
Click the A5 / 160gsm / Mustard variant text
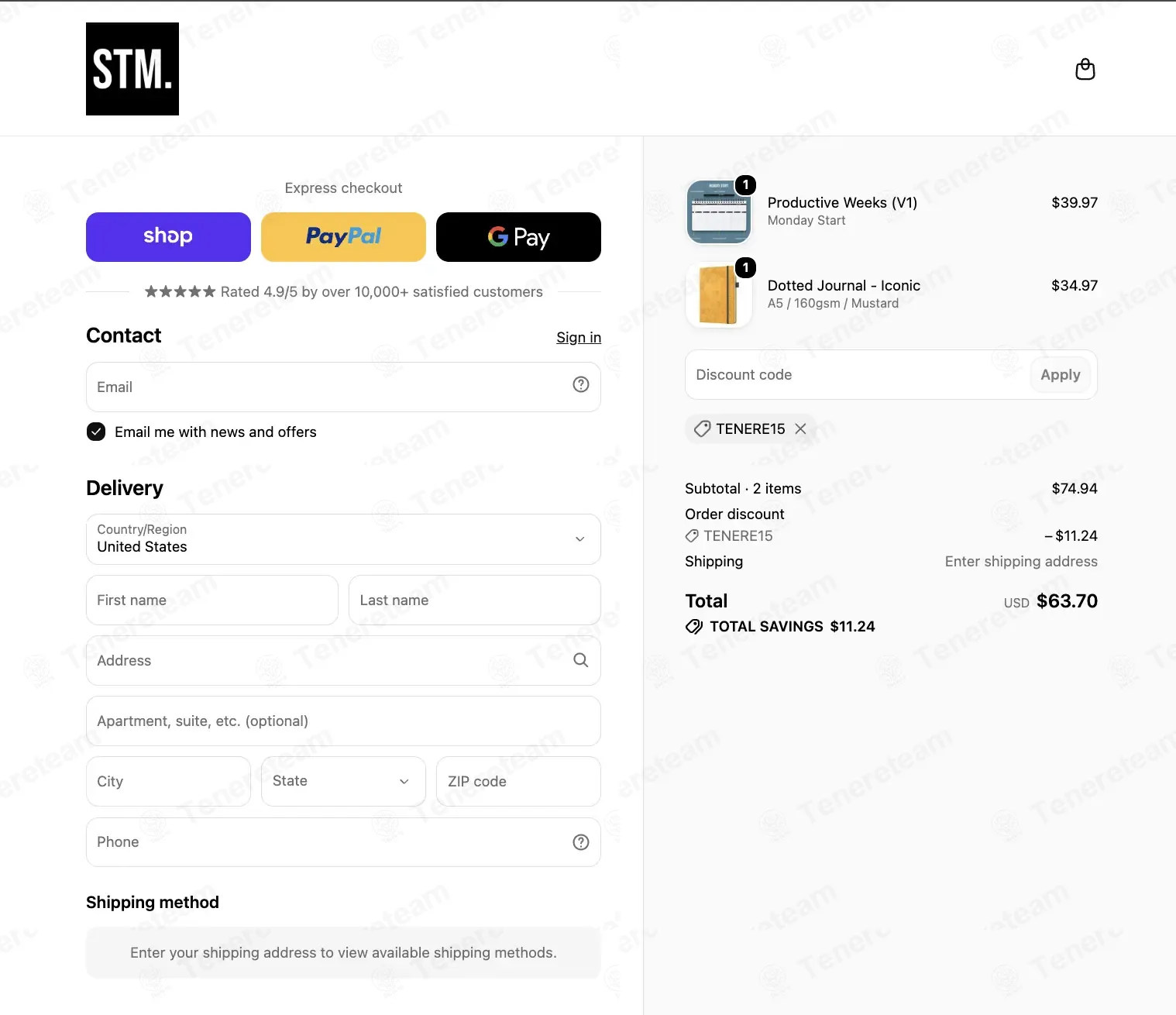coord(833,303)
